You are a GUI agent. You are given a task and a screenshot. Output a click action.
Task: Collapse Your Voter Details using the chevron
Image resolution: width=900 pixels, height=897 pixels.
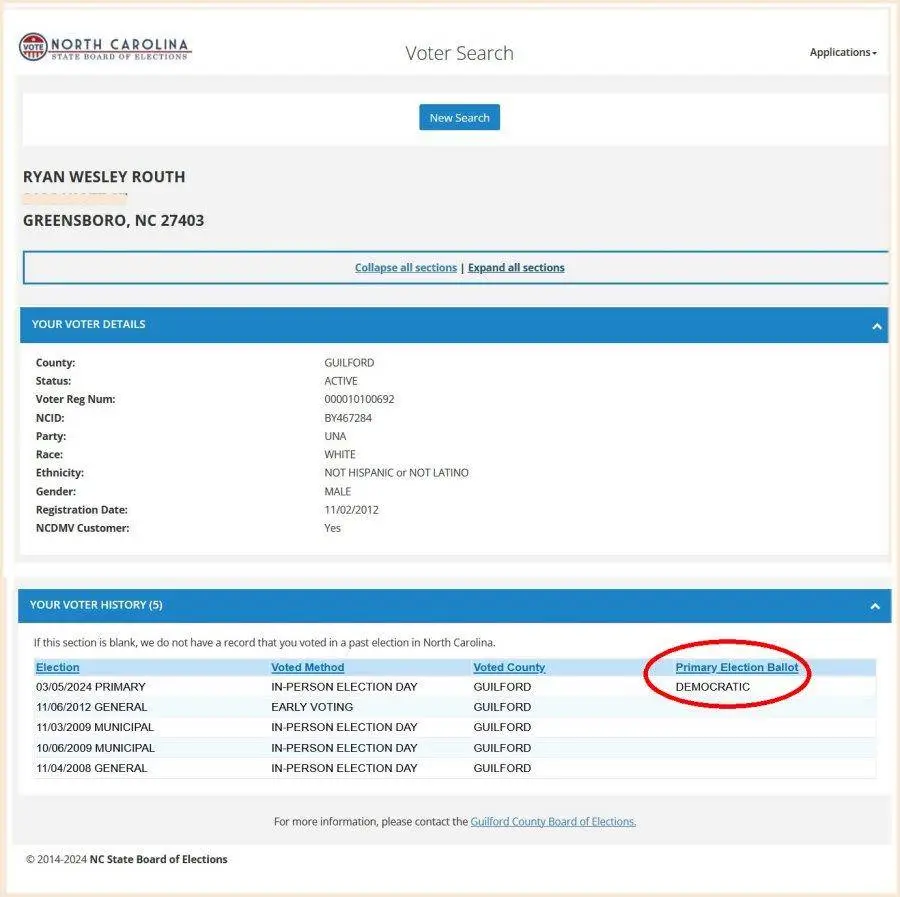pyautogui.click(x=876, y=326)
